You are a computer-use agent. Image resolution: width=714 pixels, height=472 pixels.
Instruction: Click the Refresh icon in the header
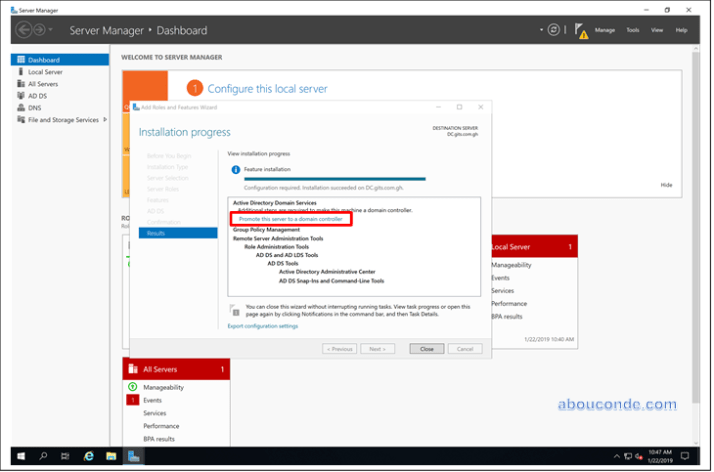(554, 30)
